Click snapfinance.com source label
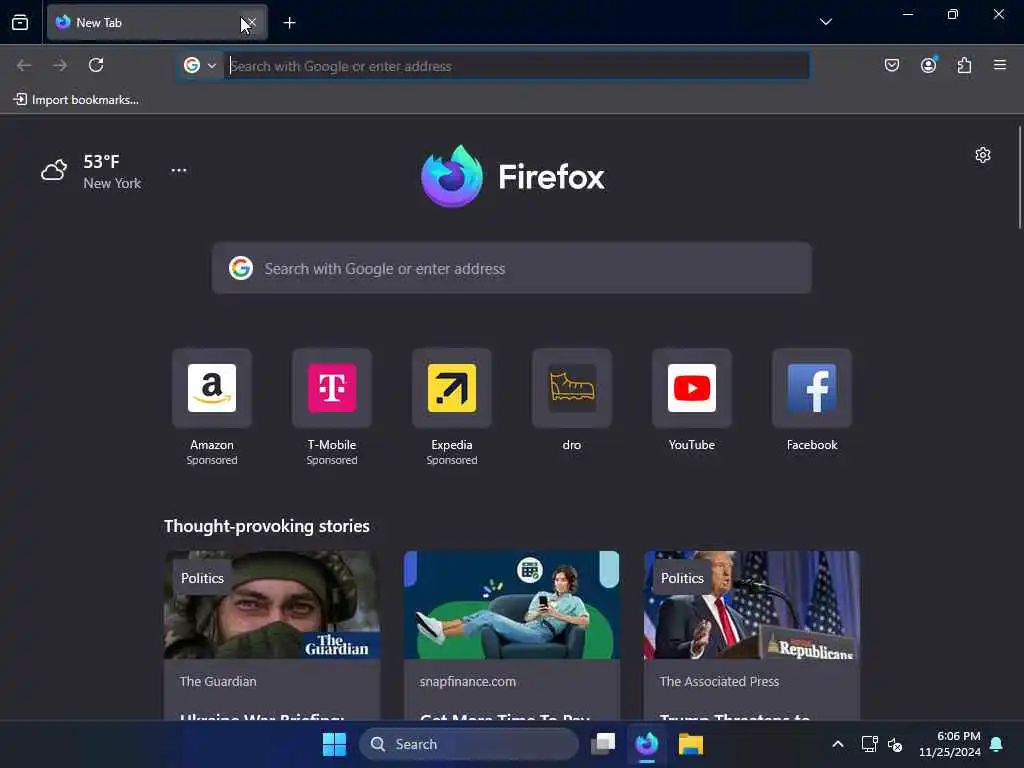Screen dimensions: 1024x768 tap(468, 681)
